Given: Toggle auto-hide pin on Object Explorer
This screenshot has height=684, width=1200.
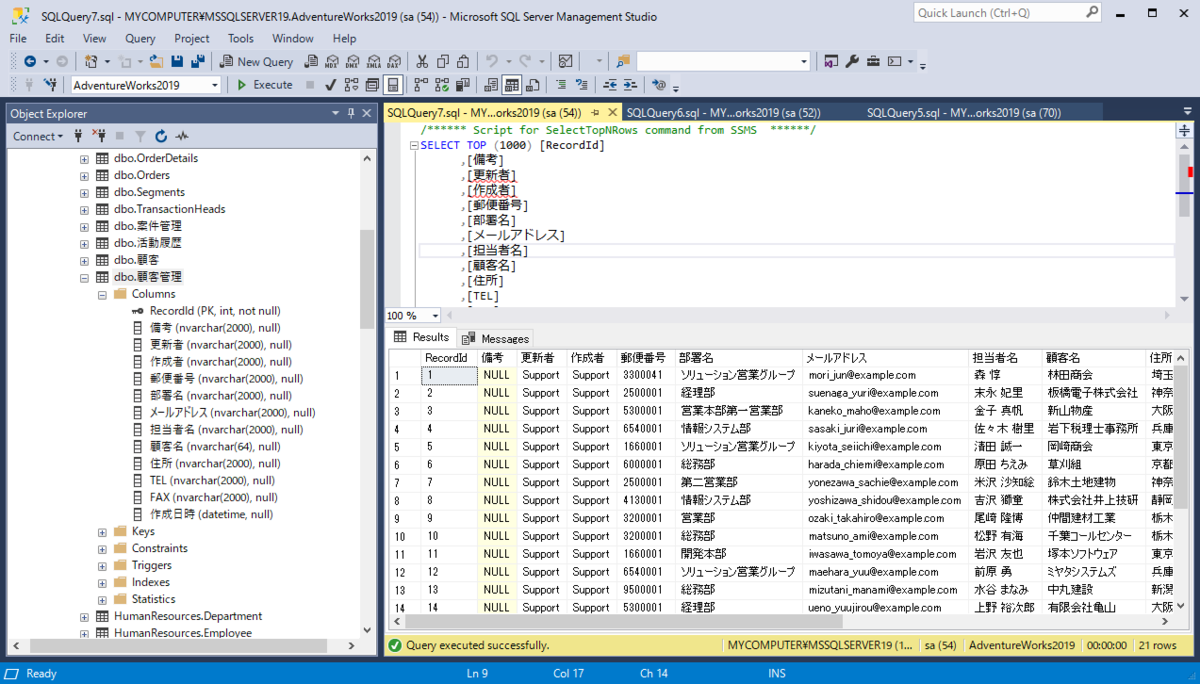Looking at the screenshot, I should click(x=351, y=114).
